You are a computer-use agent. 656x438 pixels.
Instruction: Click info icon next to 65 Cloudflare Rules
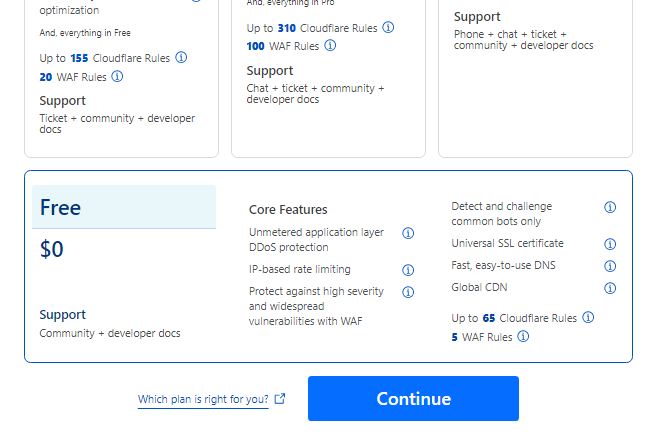(588, 318)
